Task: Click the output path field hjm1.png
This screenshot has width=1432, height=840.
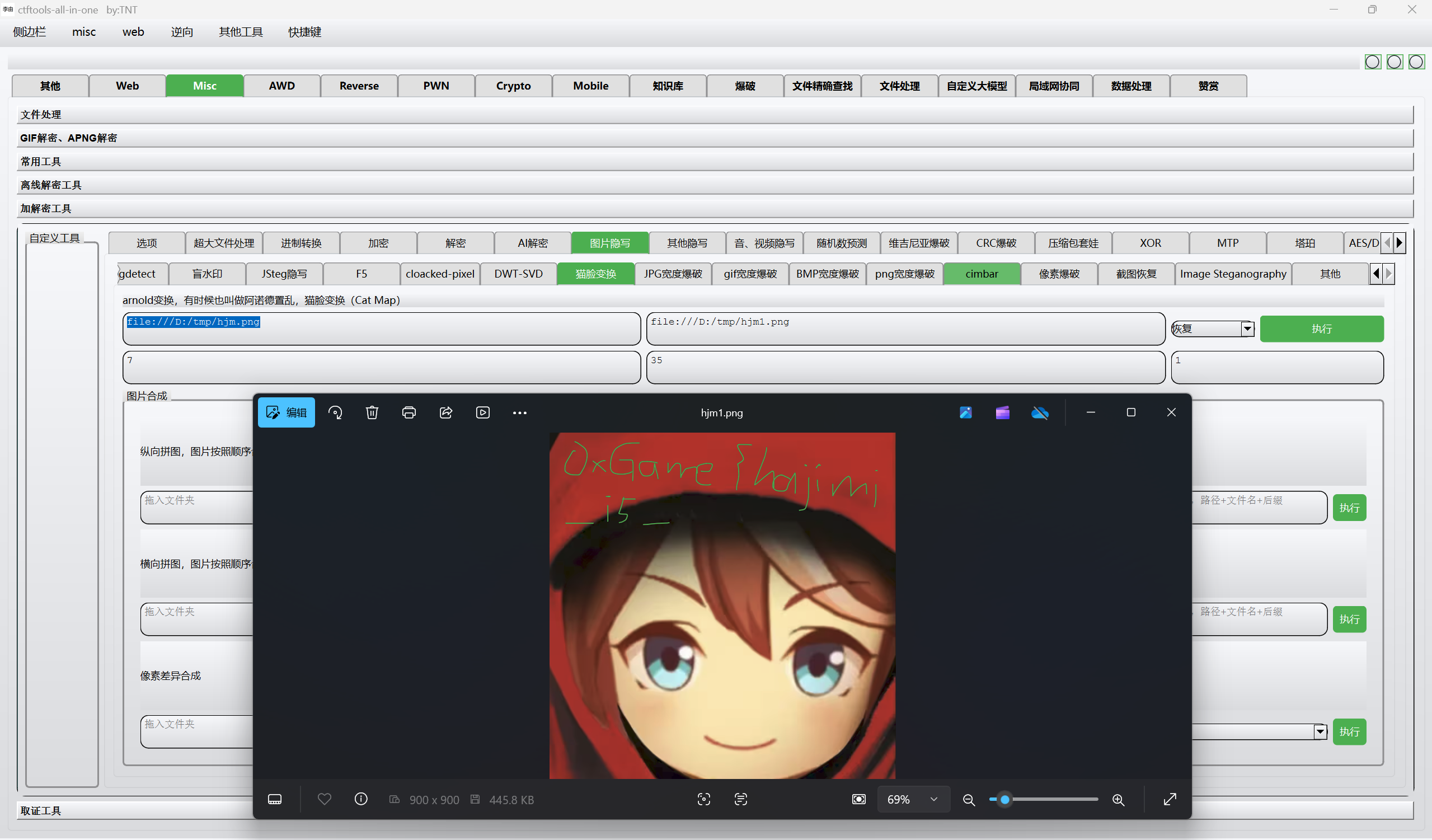Action: click(x=906, y=329)
